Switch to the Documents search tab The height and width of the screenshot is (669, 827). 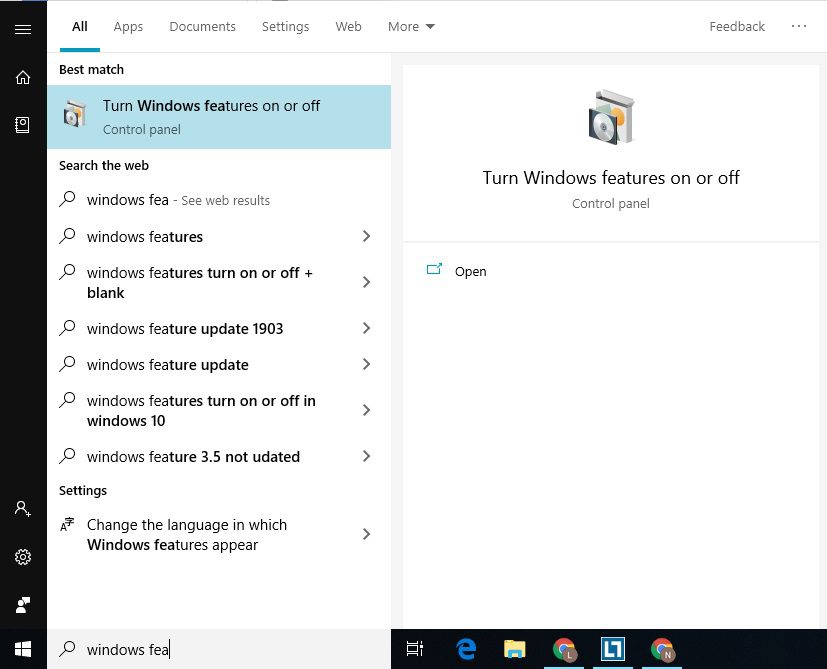click(202, 26)
